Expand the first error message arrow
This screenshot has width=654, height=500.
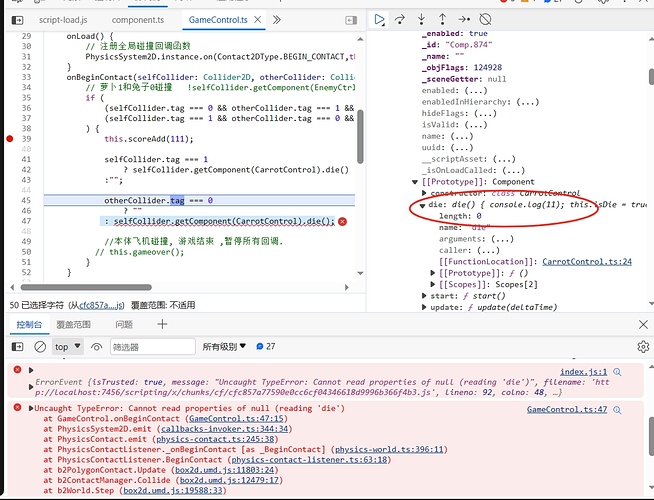click(31, 370)
